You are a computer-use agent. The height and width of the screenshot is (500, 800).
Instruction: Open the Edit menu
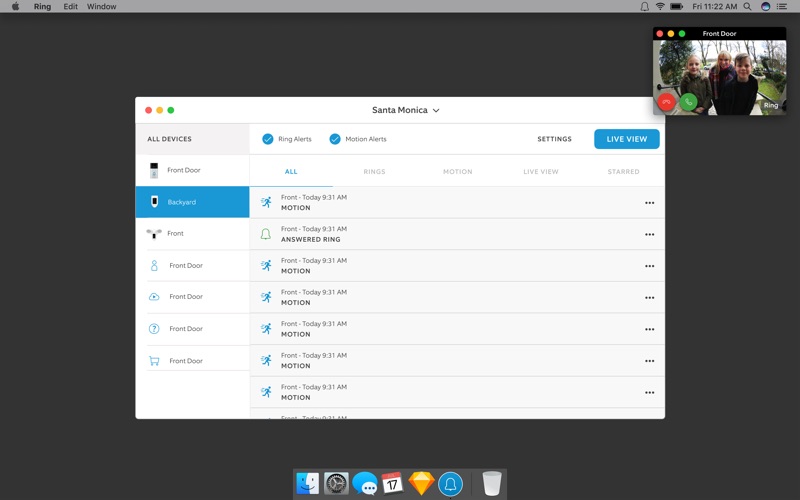click(70, 7)
